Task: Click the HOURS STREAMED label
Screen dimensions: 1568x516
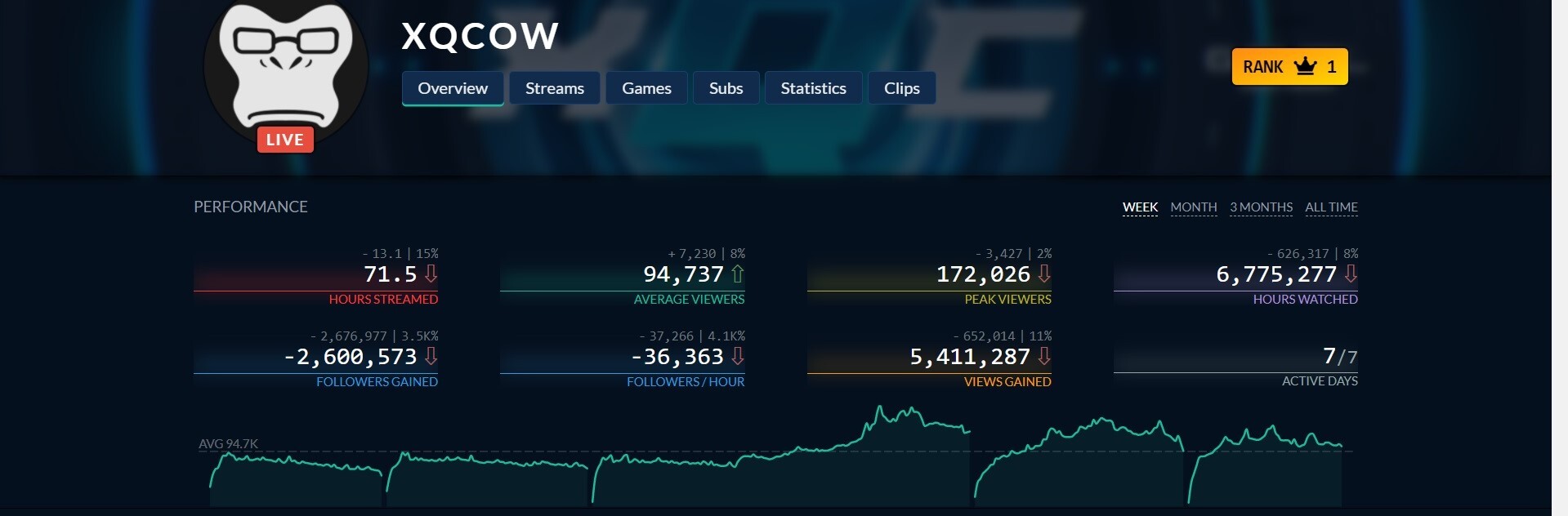Action: coord(383,300)
